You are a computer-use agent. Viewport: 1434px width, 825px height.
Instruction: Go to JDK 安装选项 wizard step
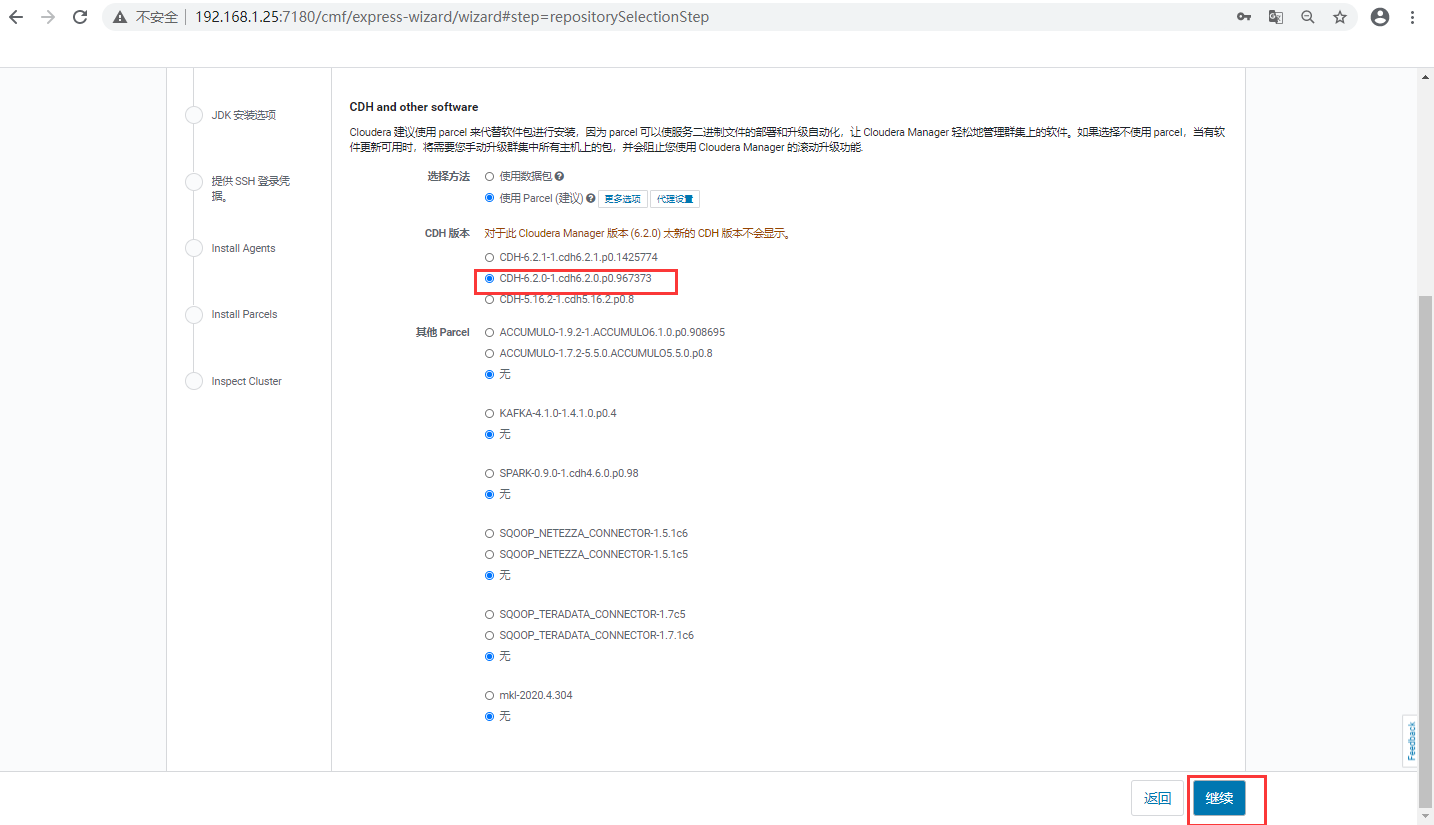coord(244,115)
